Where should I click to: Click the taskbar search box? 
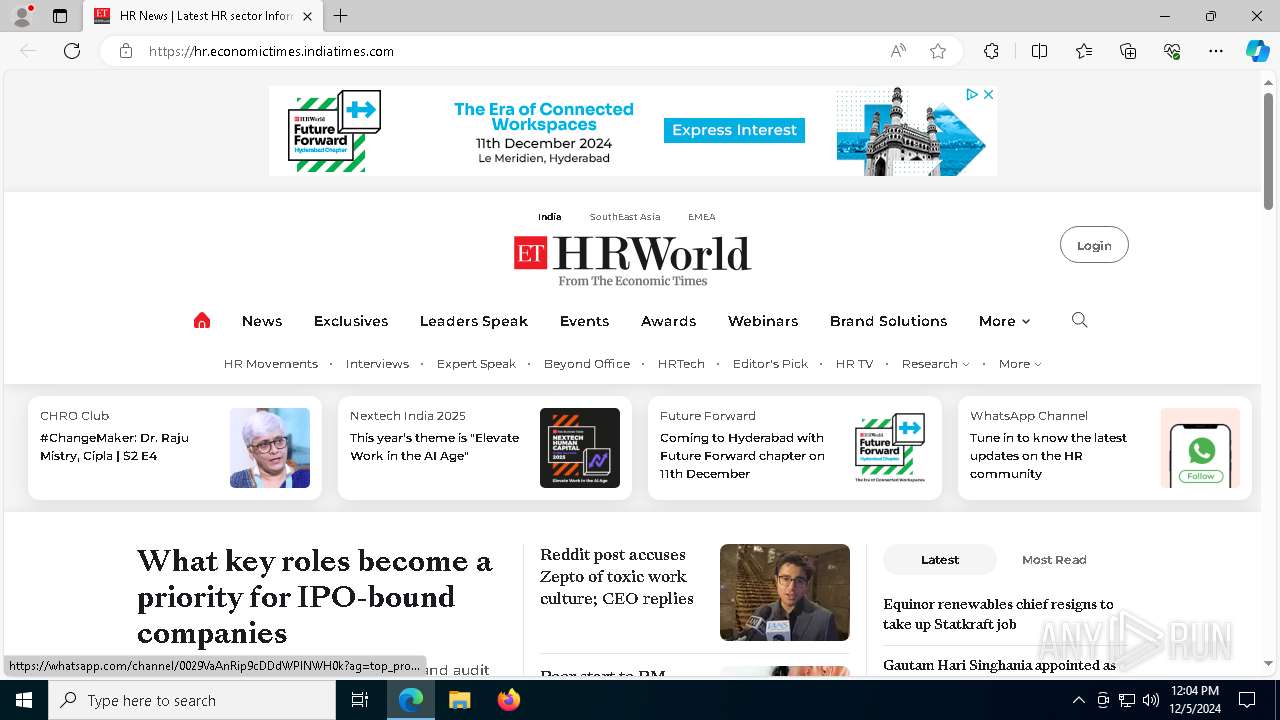tap(192, 700)
